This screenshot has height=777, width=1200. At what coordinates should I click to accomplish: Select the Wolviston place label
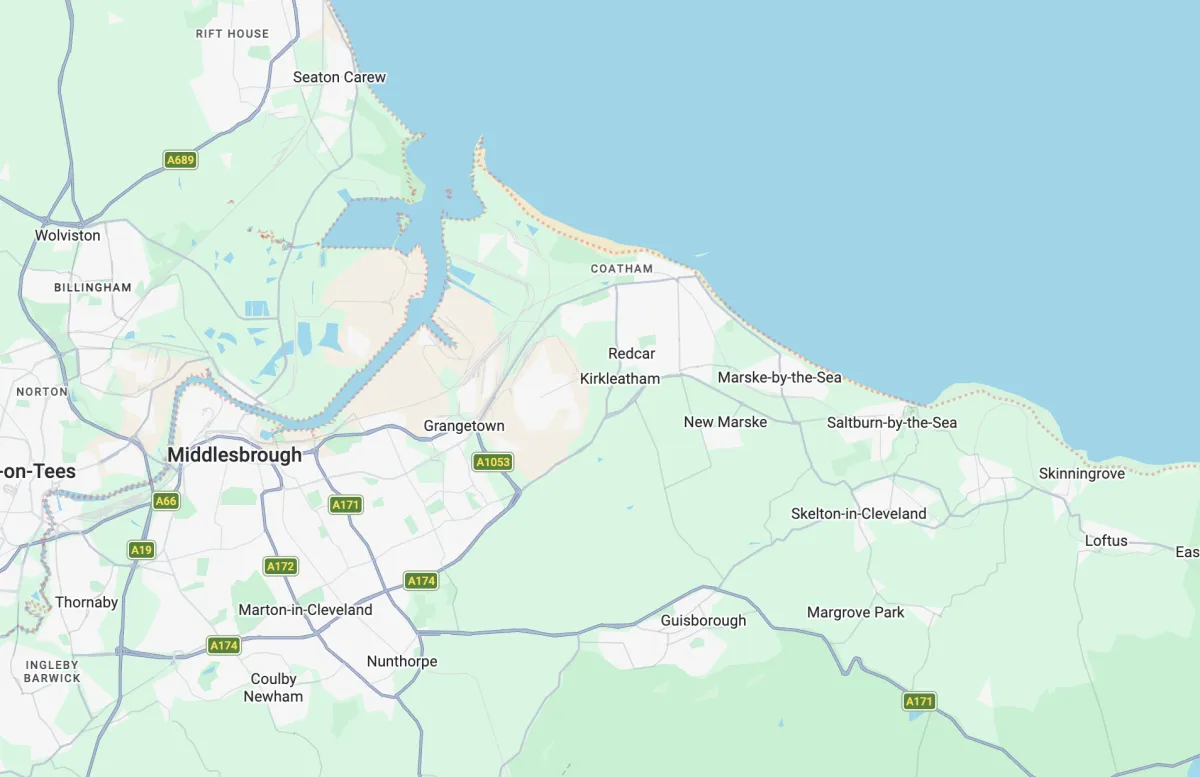point(68,236)
